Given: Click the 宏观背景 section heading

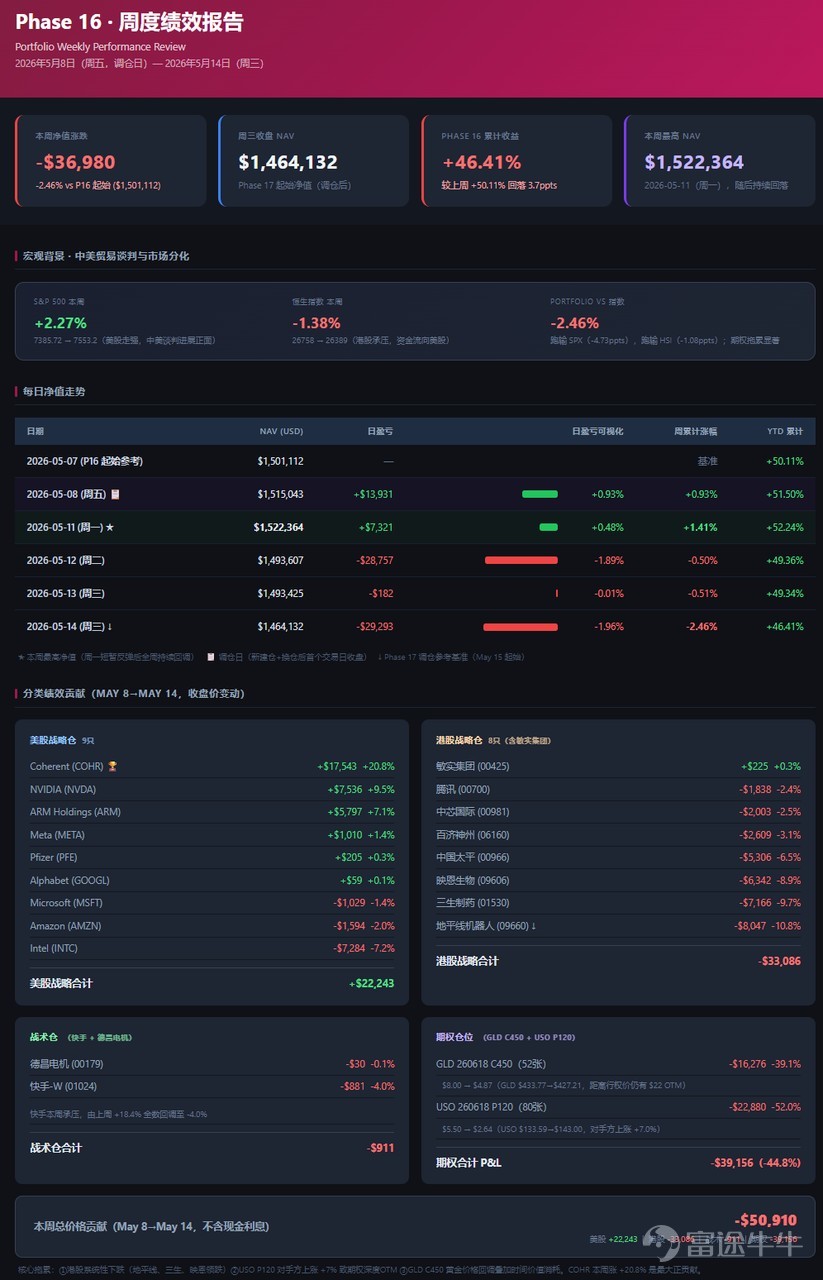Looking at the screenshot, I should 106,256.
